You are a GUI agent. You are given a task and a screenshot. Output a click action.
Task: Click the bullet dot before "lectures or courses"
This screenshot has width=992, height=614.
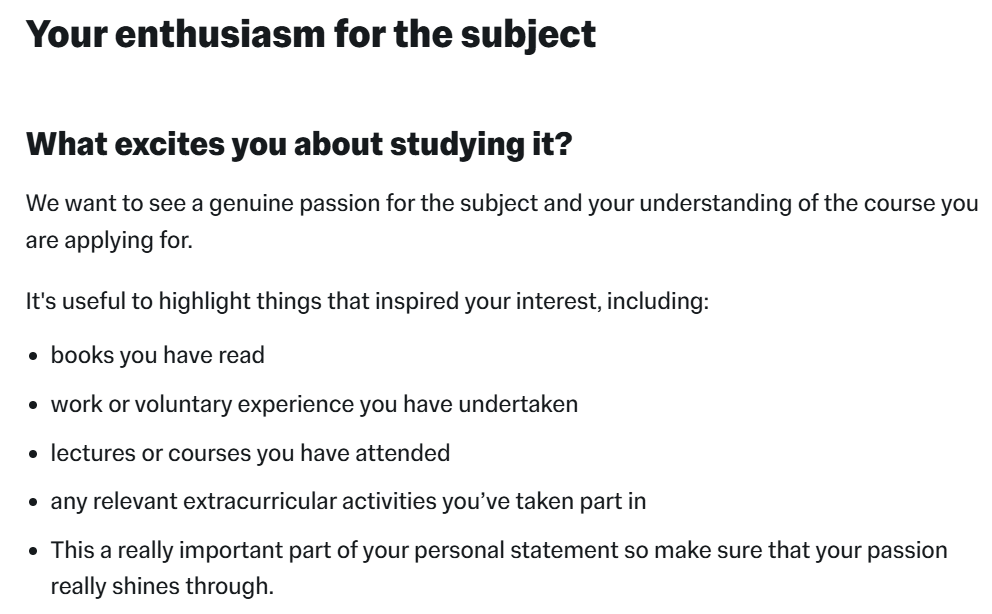(34, 453)
